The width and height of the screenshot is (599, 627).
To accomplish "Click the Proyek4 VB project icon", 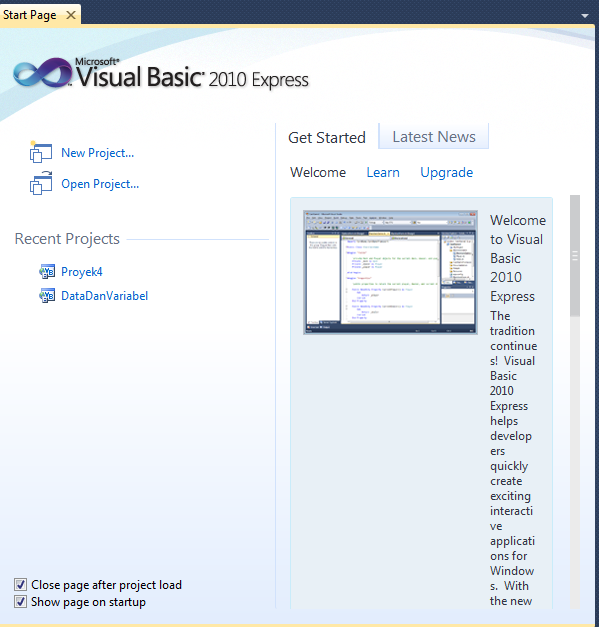I will [47, 272].
